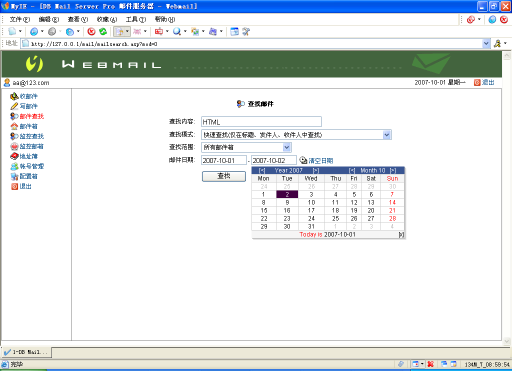Click the blue globe toolbar icon
This screenshot has width=512, height=371.
70,31
